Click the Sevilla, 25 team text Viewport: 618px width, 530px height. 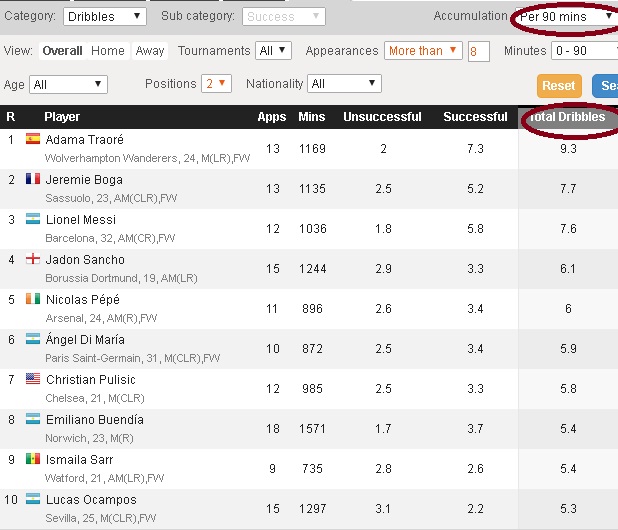[x=71, y=518]
